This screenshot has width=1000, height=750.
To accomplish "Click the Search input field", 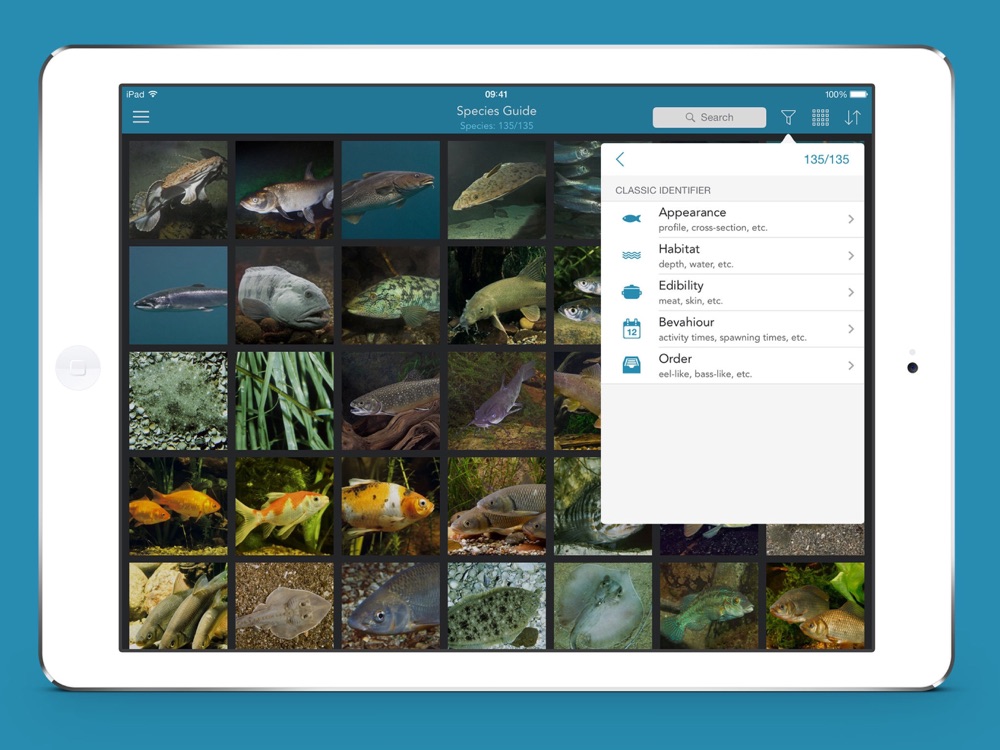I will tap(709, 117).
